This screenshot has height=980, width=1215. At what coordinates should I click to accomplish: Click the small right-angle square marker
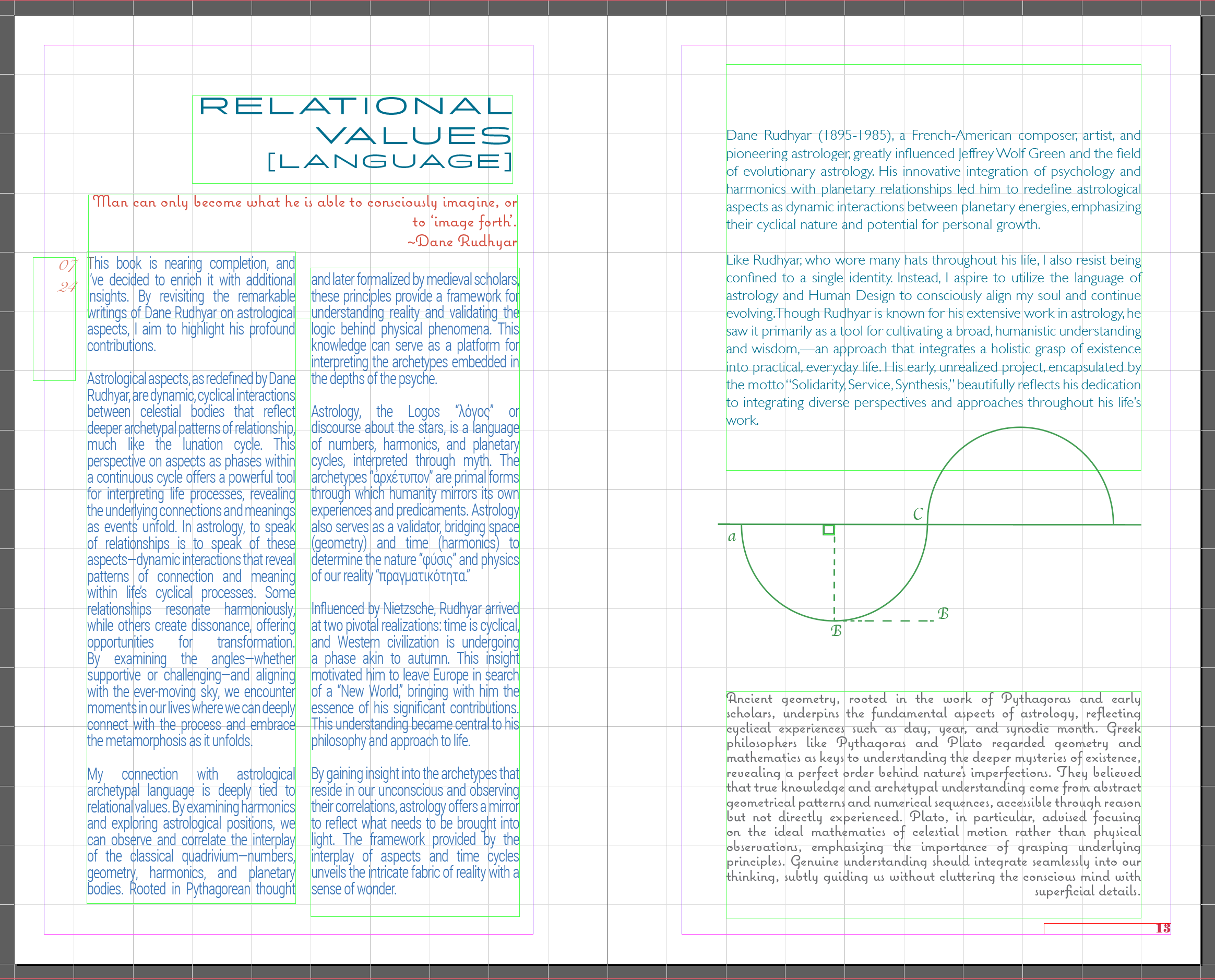(x=828, y=530)
